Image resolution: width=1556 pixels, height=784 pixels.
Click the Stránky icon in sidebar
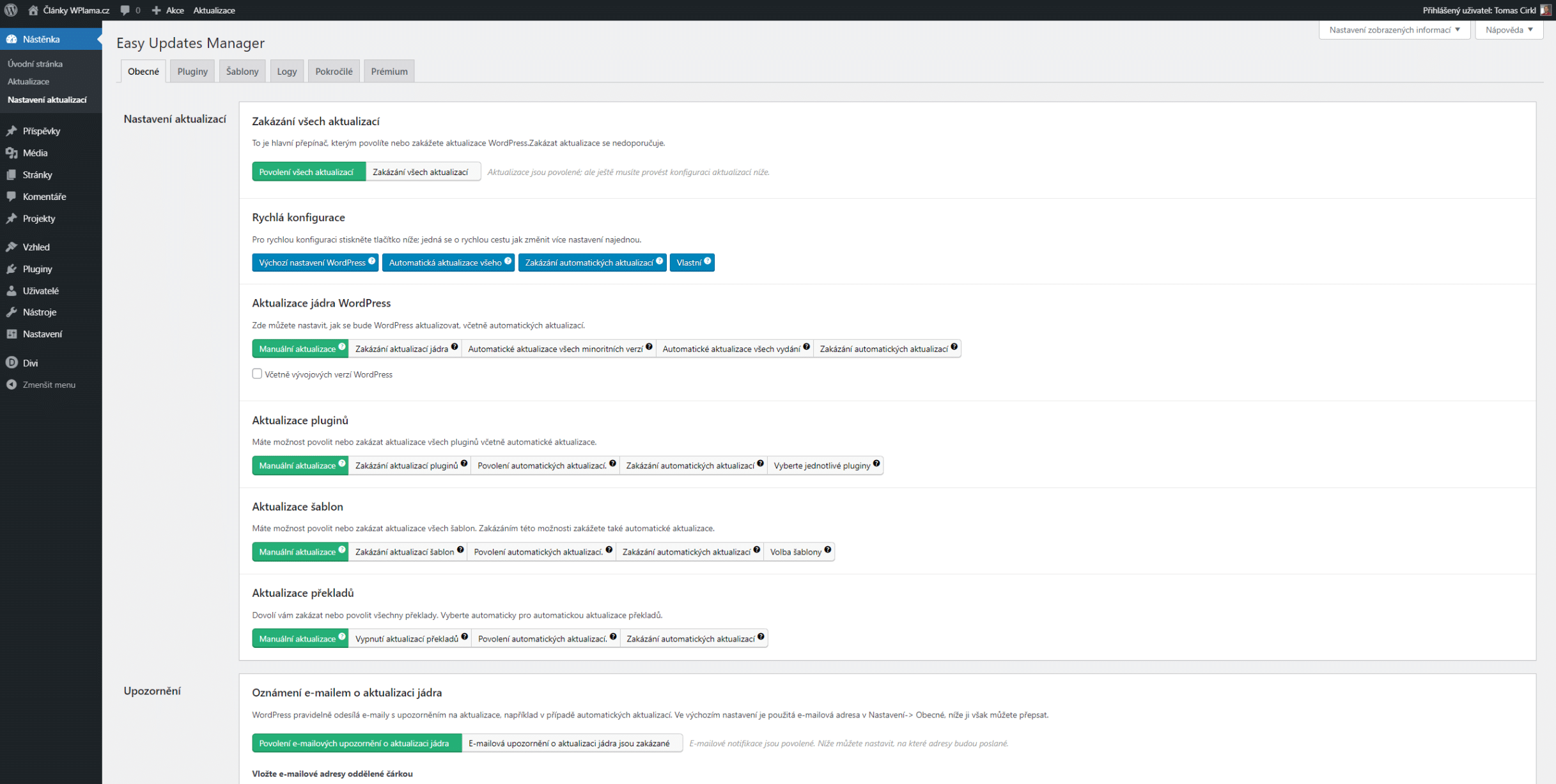tap(12, 174)
